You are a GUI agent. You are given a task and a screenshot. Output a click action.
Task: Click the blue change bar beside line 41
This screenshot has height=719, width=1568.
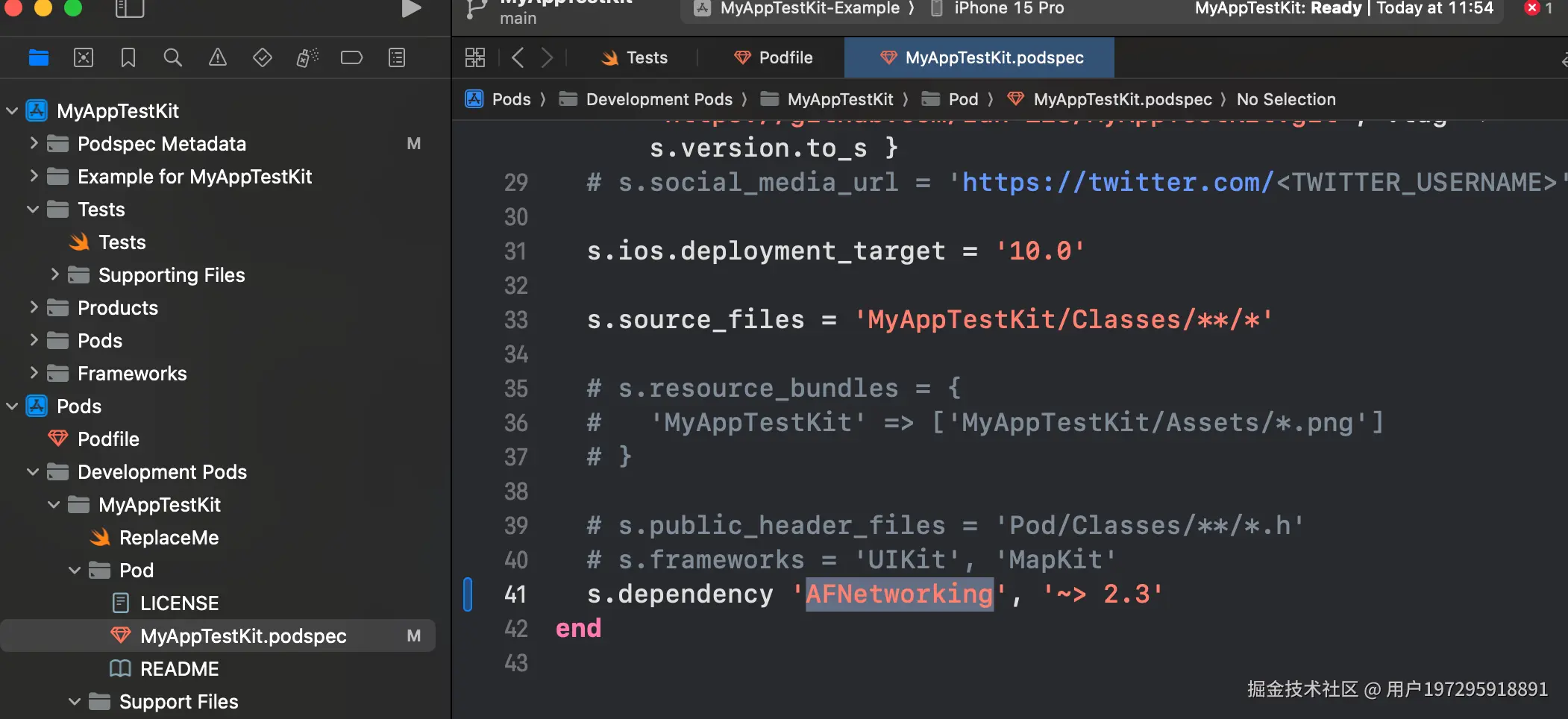tap(468, 594)
